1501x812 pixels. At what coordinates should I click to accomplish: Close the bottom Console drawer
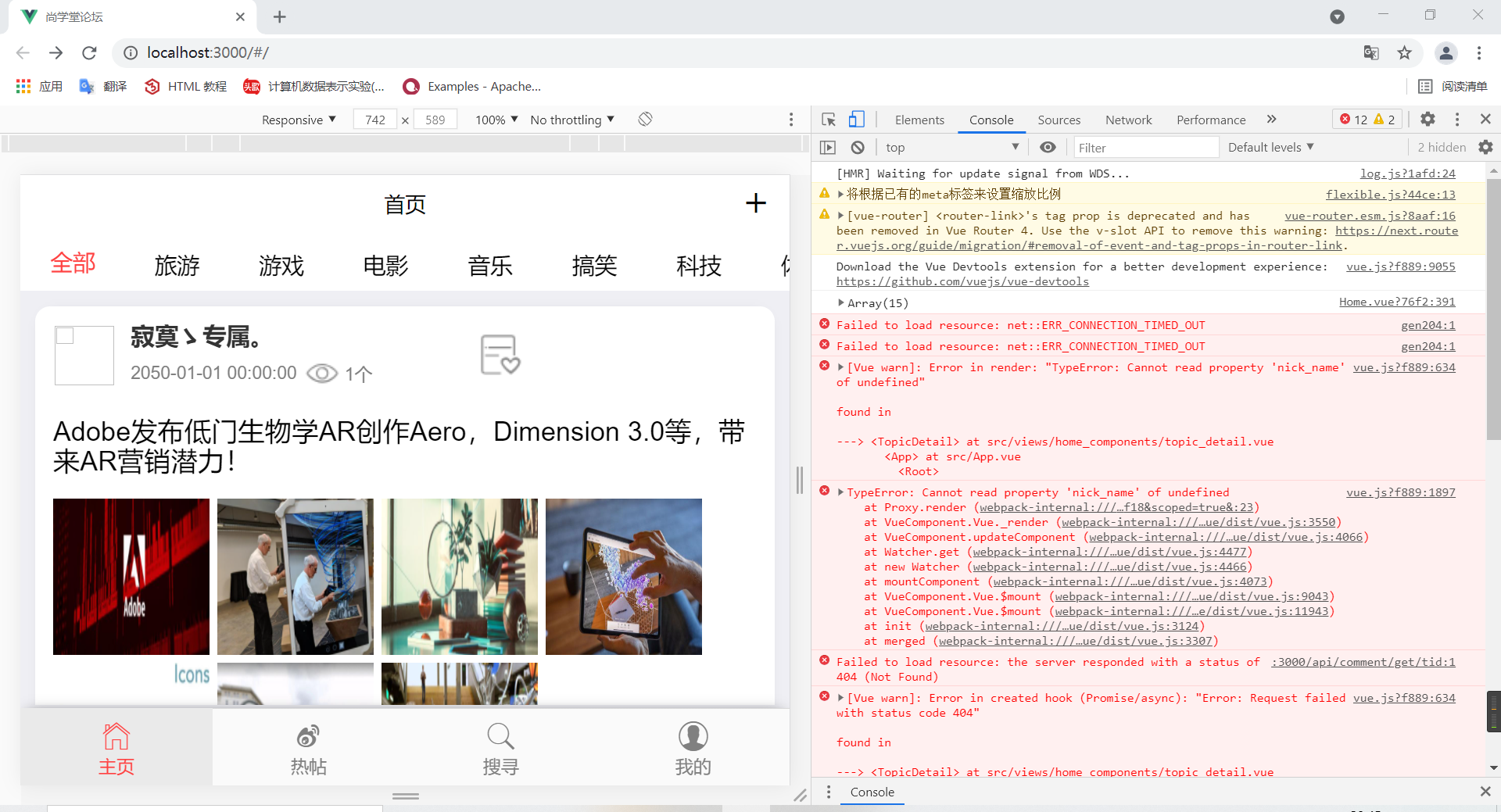click(1485, 792)
